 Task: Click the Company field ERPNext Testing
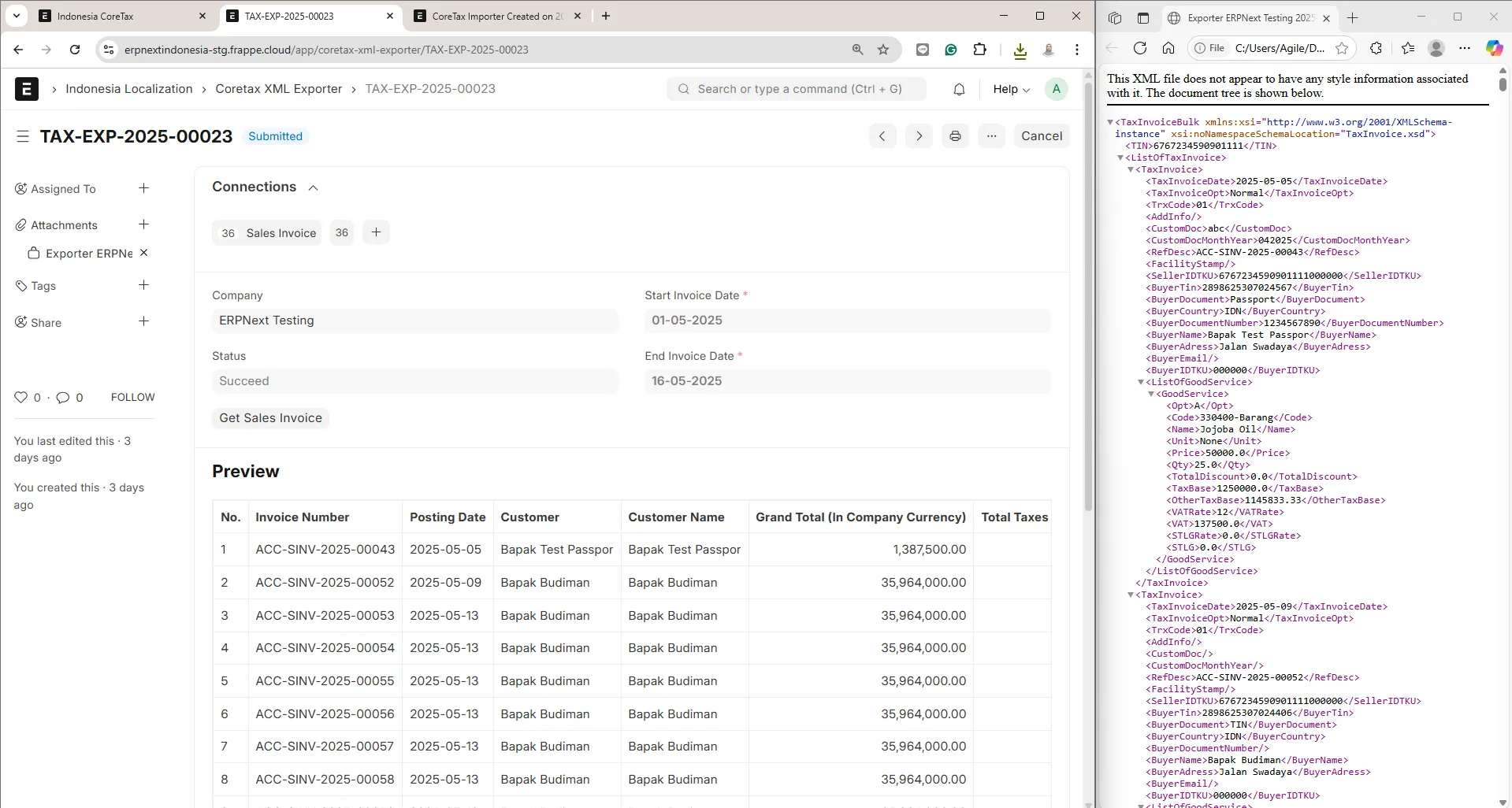(414, 321)
